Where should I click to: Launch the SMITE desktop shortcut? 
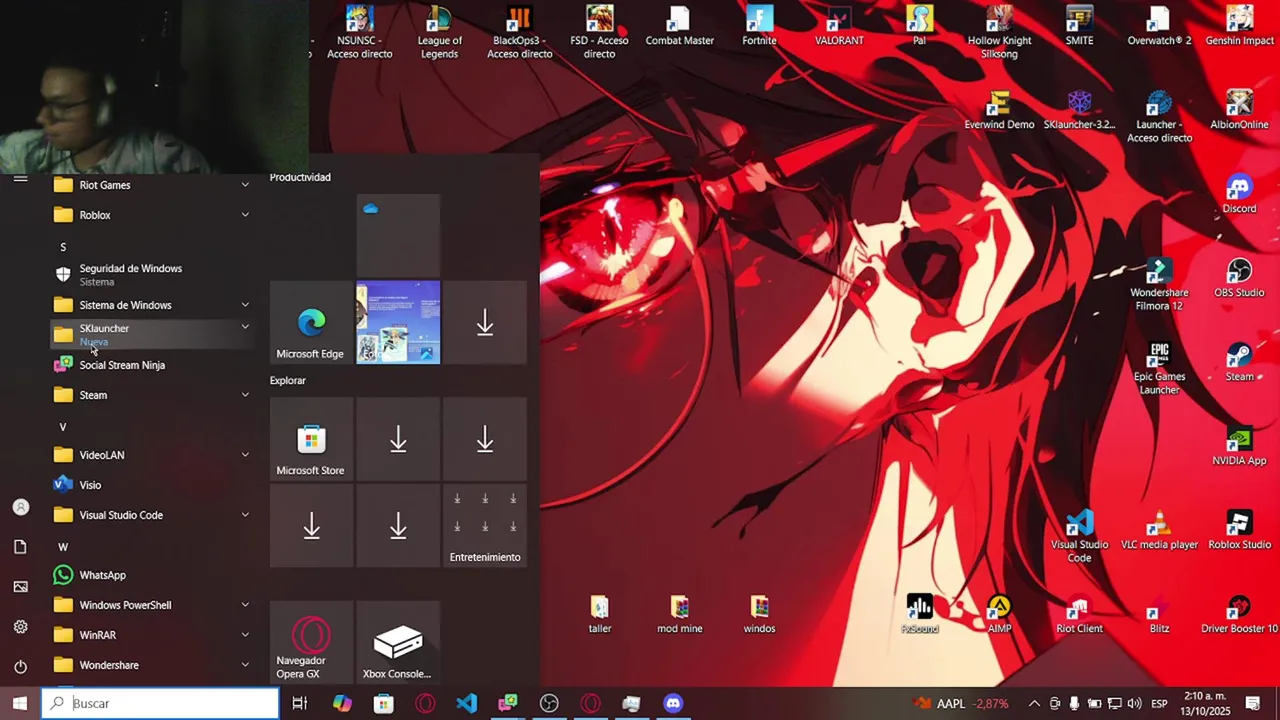coord(1079,26)
